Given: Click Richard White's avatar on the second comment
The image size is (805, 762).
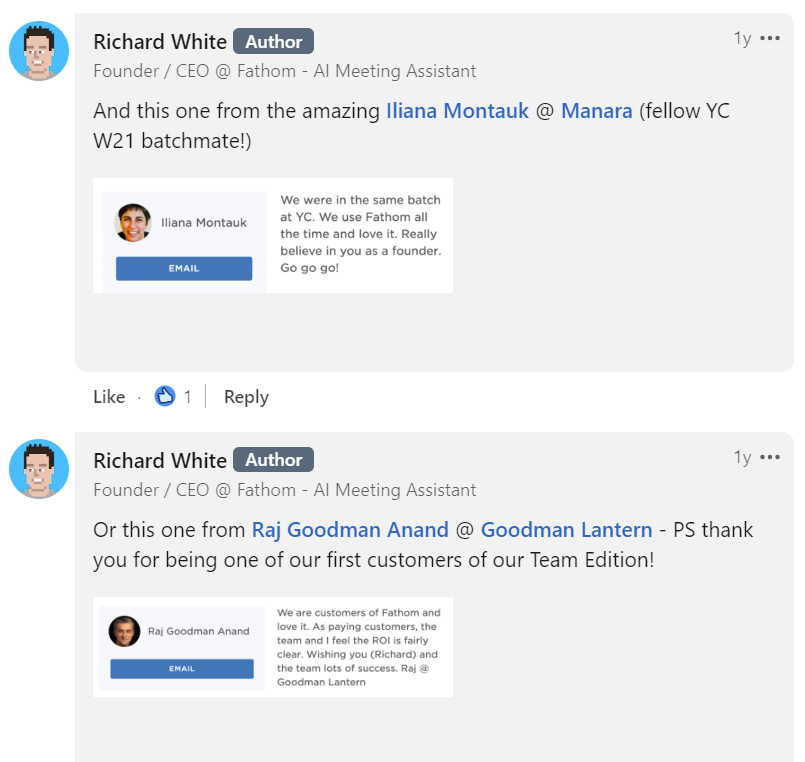Looking at the screenshot, I should (x=39, y=469).
